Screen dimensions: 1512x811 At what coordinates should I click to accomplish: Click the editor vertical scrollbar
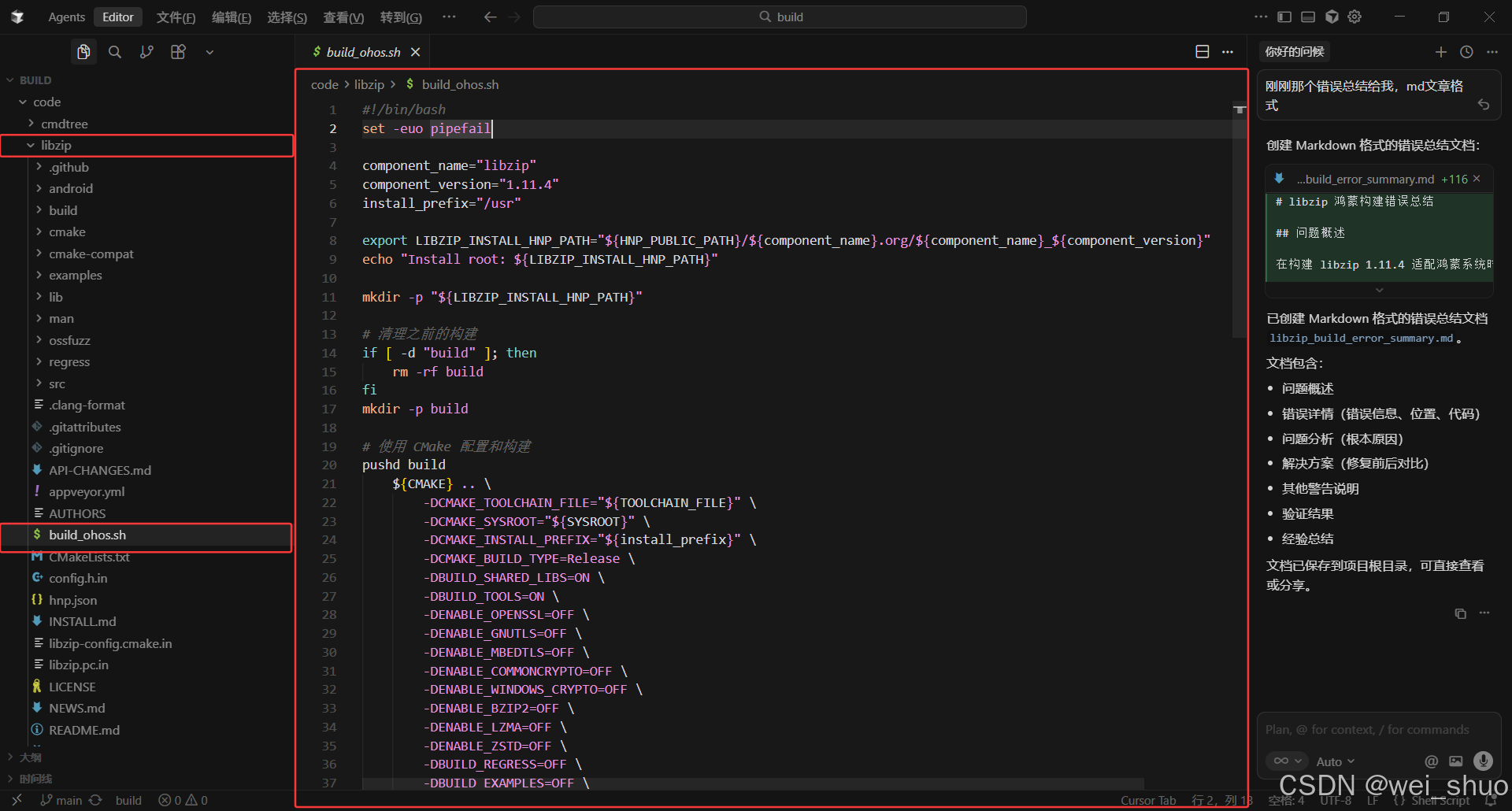(1240, 220)
